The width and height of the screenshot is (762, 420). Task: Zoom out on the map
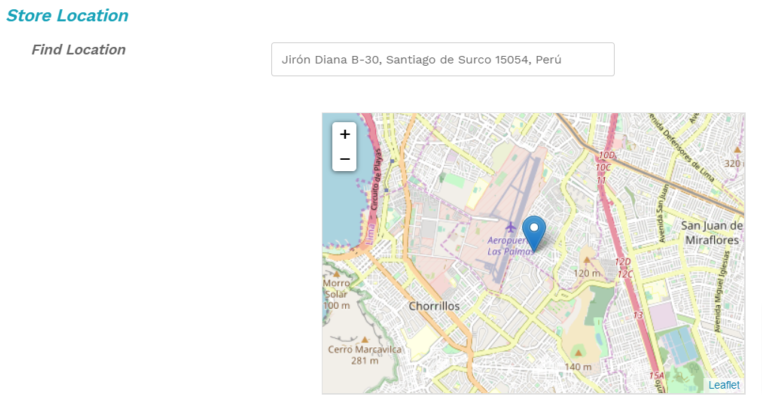coord(345,159)
